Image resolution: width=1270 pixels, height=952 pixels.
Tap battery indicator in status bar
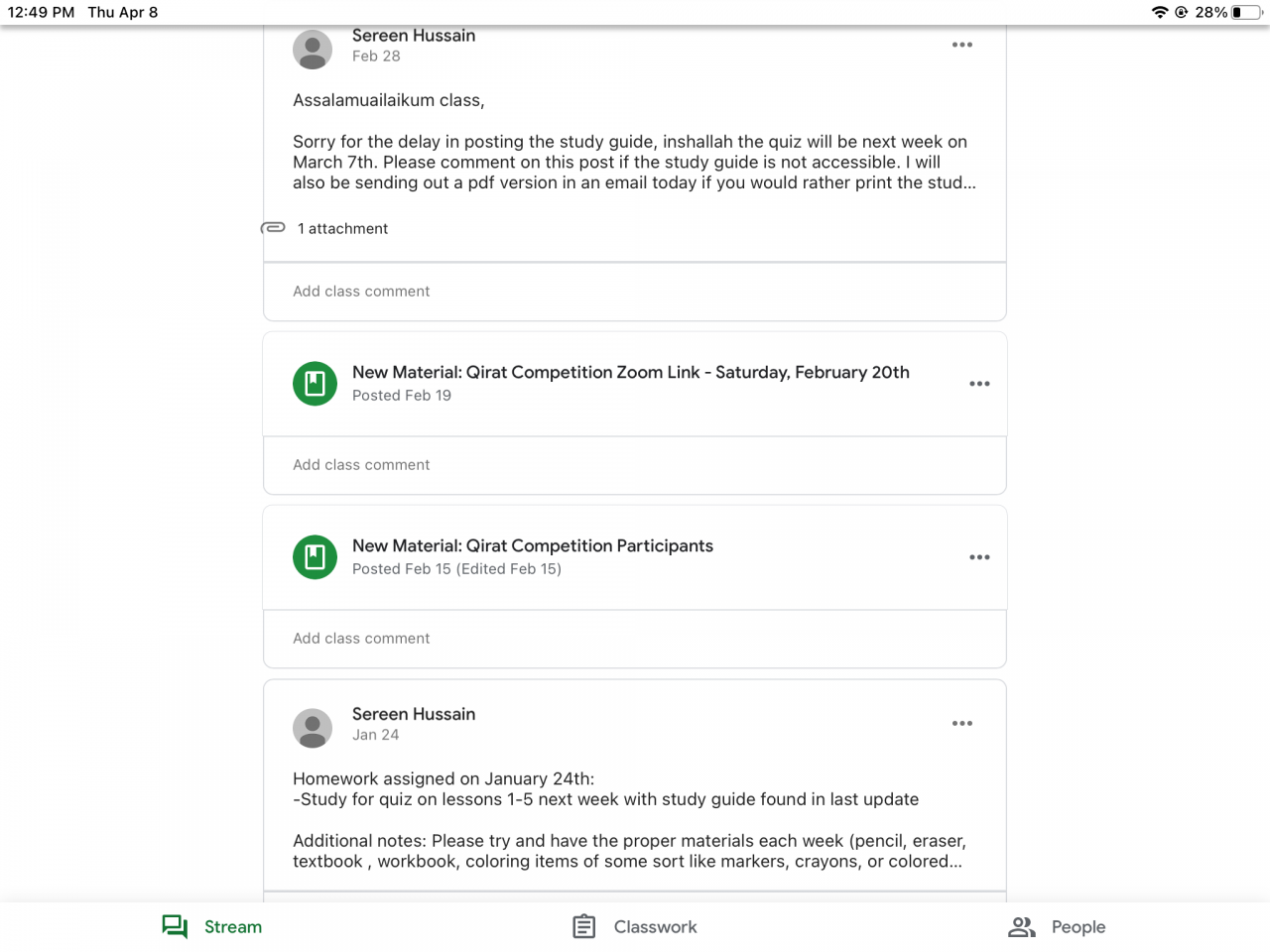pos(1246,12)
